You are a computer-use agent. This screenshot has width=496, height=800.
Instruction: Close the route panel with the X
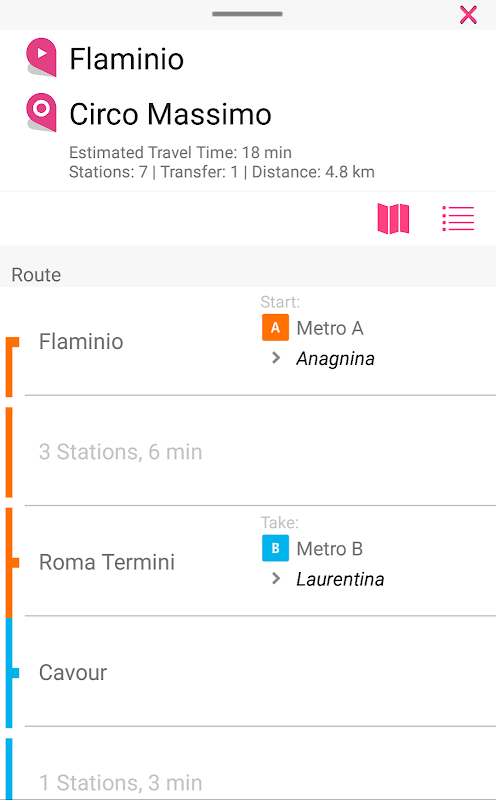468,15
